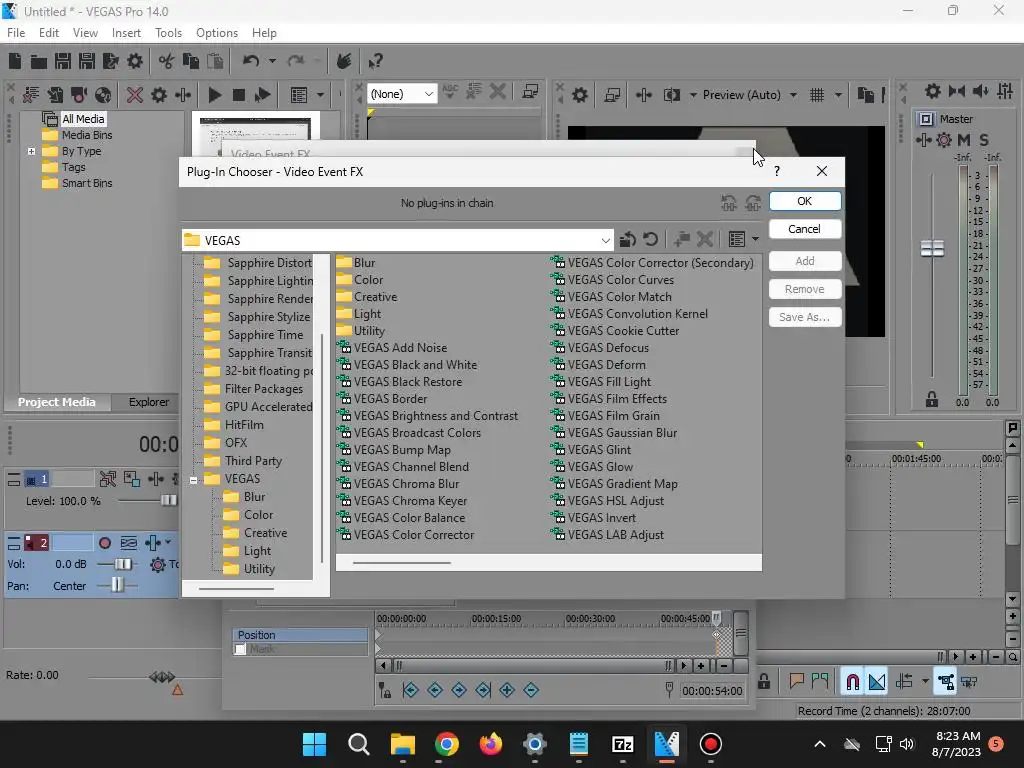Stop preview with Project Media stop button

pyautogui.click(x=238, y=95)
